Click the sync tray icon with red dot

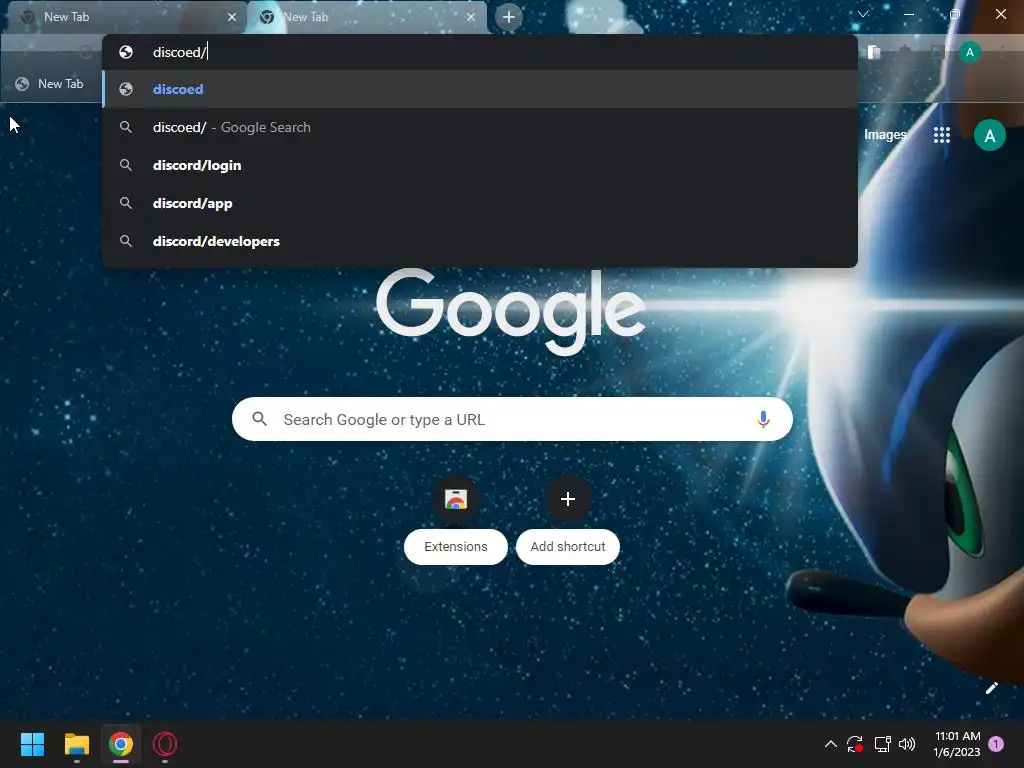pyautogui.click(x=855, y=744)
